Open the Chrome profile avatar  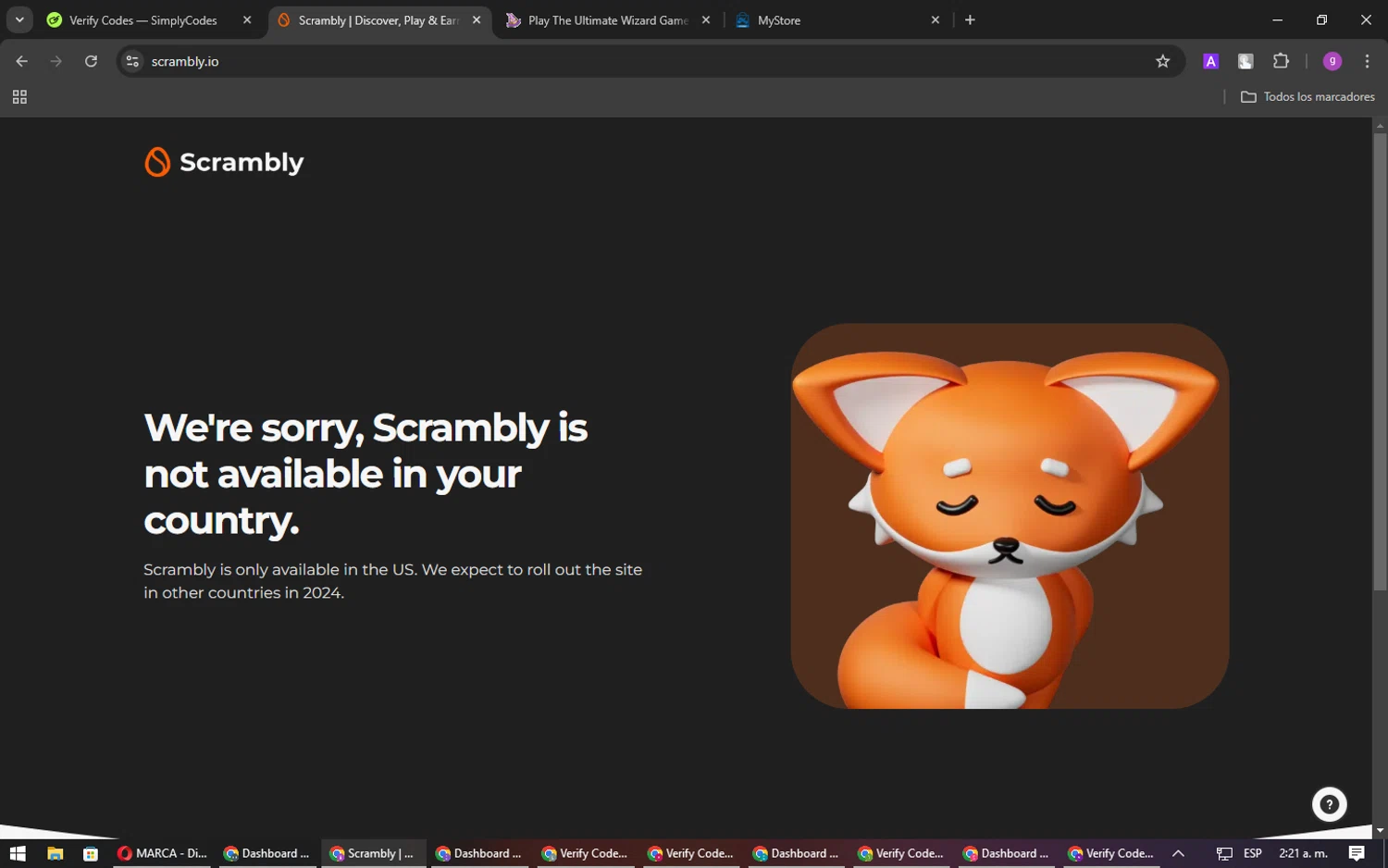pos(1332,61)
